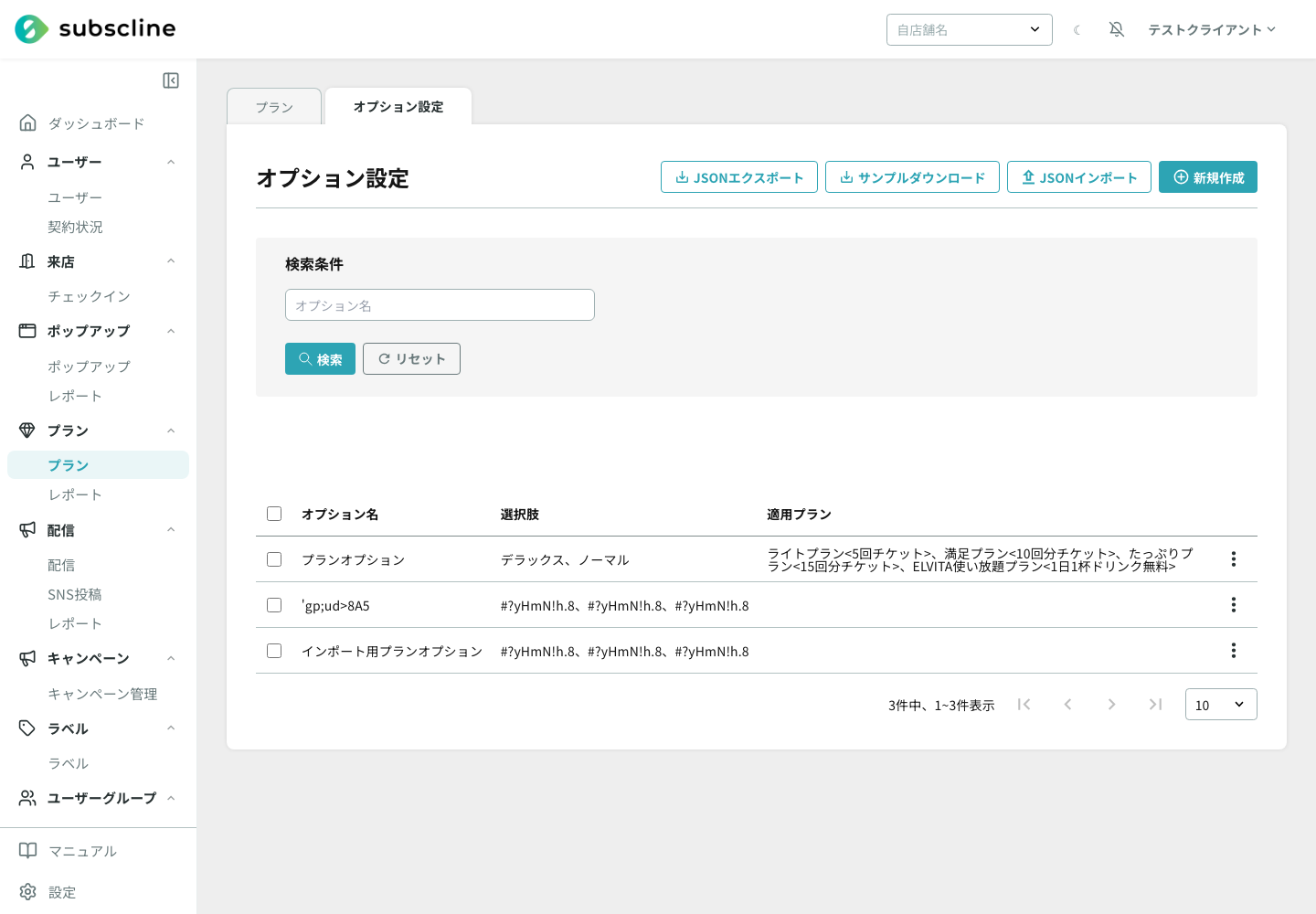Go to last page of results
This screenshot has height=914, width=1316.
point(1155,704)
